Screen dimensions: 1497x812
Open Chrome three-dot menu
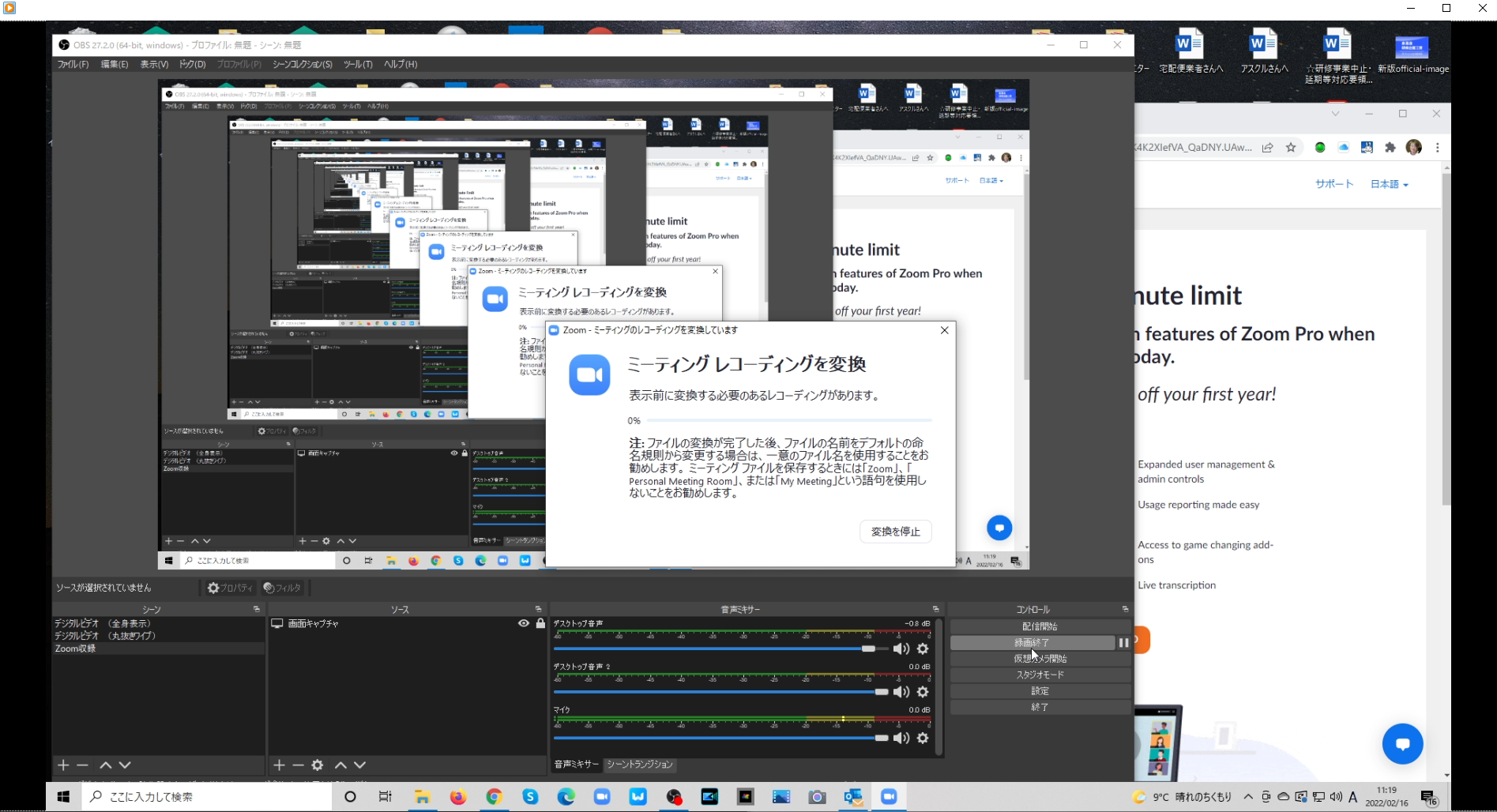click(x=1438, y=147)
